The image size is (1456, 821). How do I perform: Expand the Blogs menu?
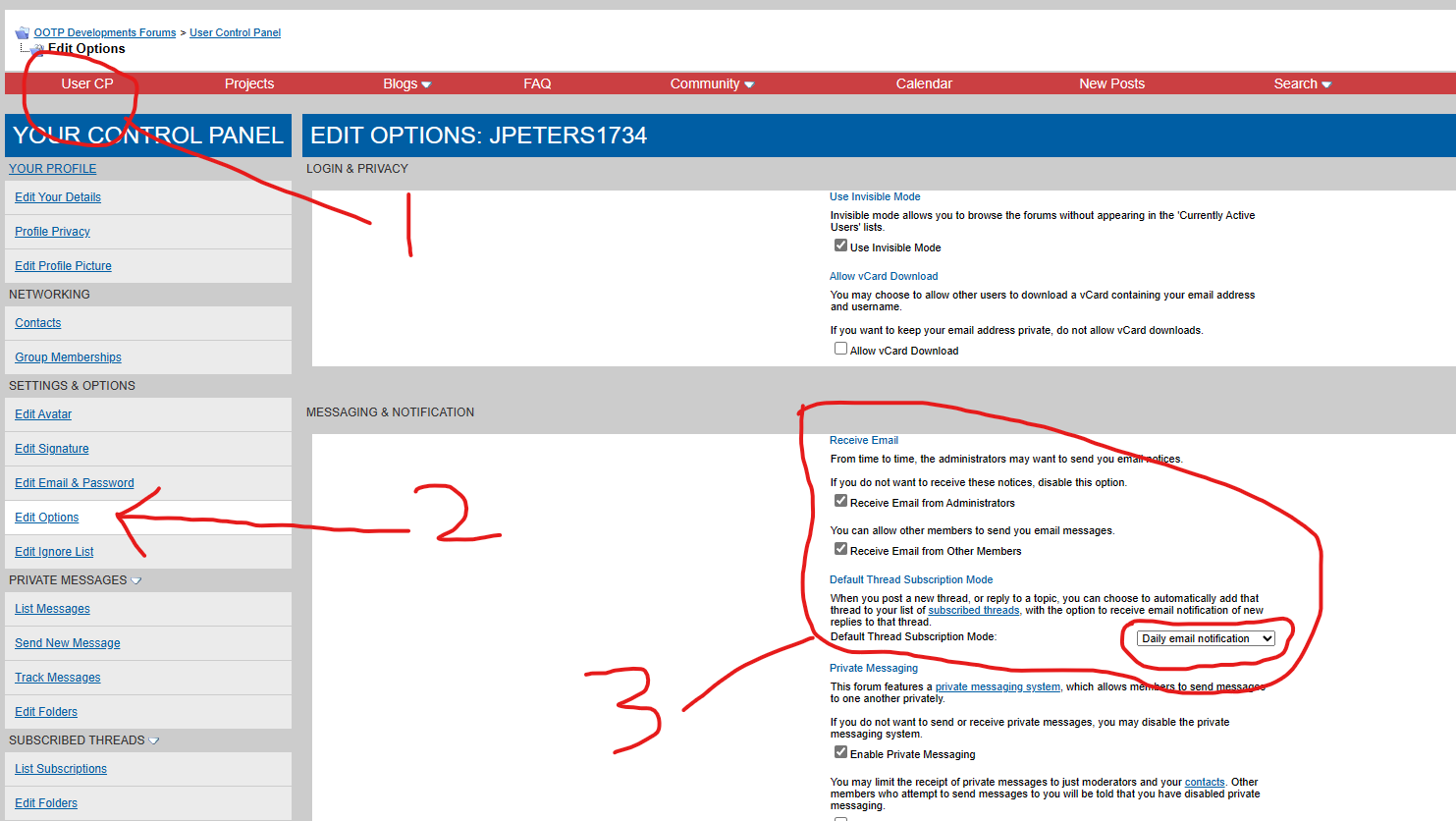pos(406,84)
